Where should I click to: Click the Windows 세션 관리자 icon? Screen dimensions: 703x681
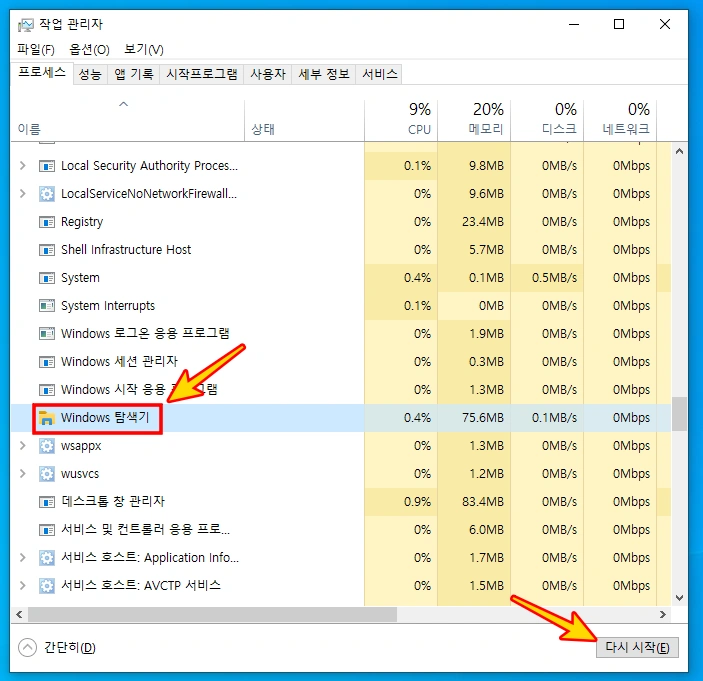click(47, 362)
